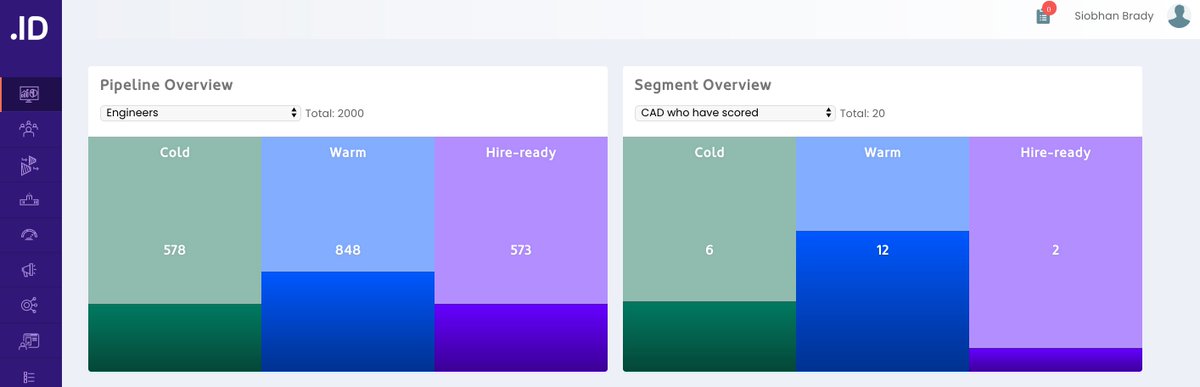Open the CAD who have scored segment dropdown

pyautogui.click(x=735, y=113)
